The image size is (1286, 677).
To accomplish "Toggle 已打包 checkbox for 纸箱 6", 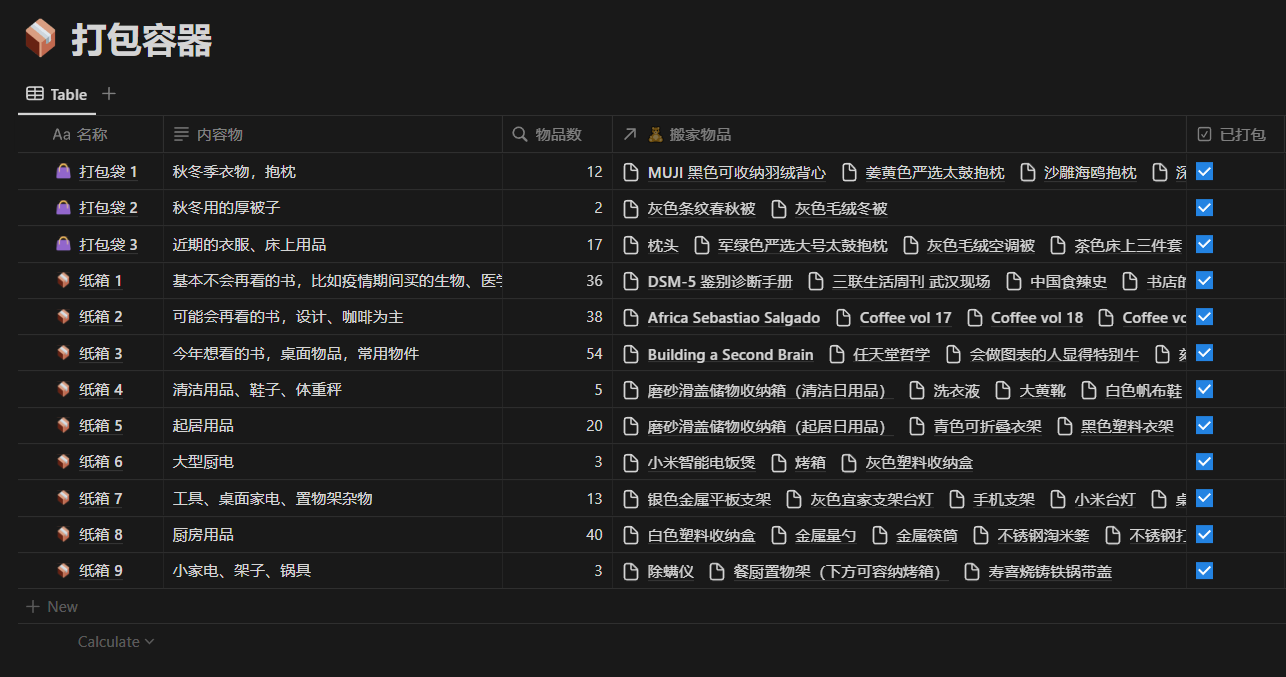I will [x=1204, y=461].
